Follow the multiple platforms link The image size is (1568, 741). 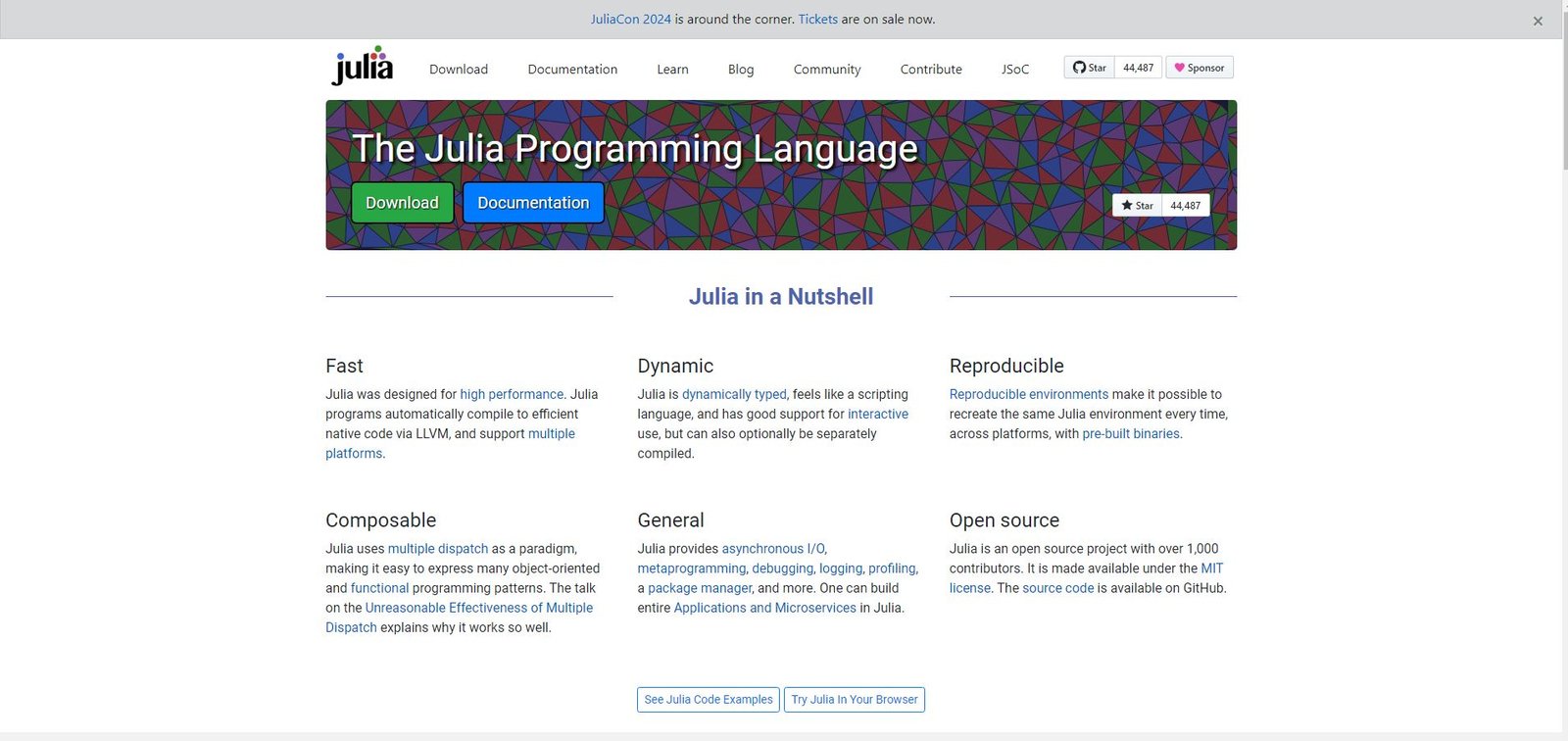pyautogui.click(x=450, y=443)
